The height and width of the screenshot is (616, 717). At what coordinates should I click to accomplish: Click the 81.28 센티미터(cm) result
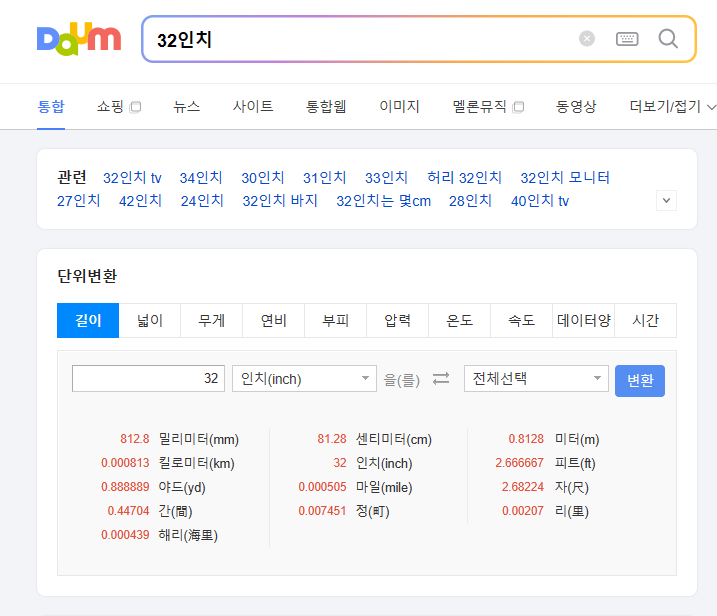coord(375,439)
